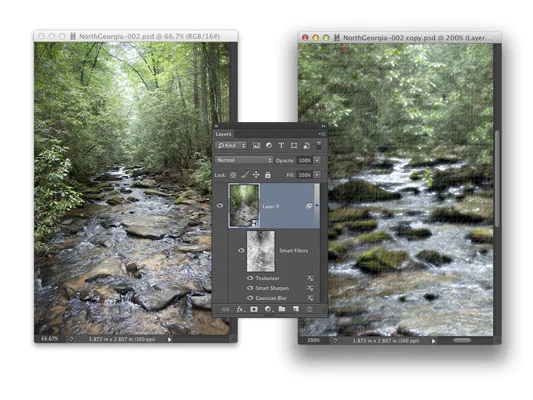Toggle the layer filtering switch
The image size is (533, 400).
(319, 145)
